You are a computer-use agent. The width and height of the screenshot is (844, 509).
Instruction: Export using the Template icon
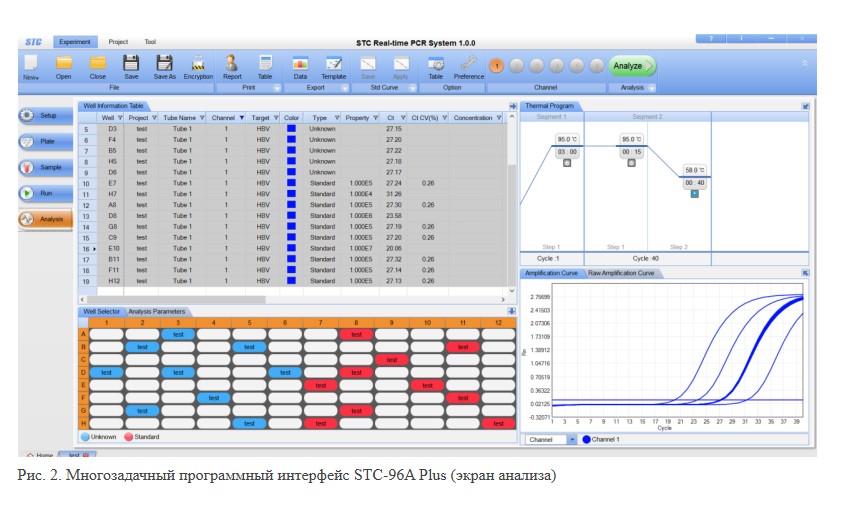[333, 66]
